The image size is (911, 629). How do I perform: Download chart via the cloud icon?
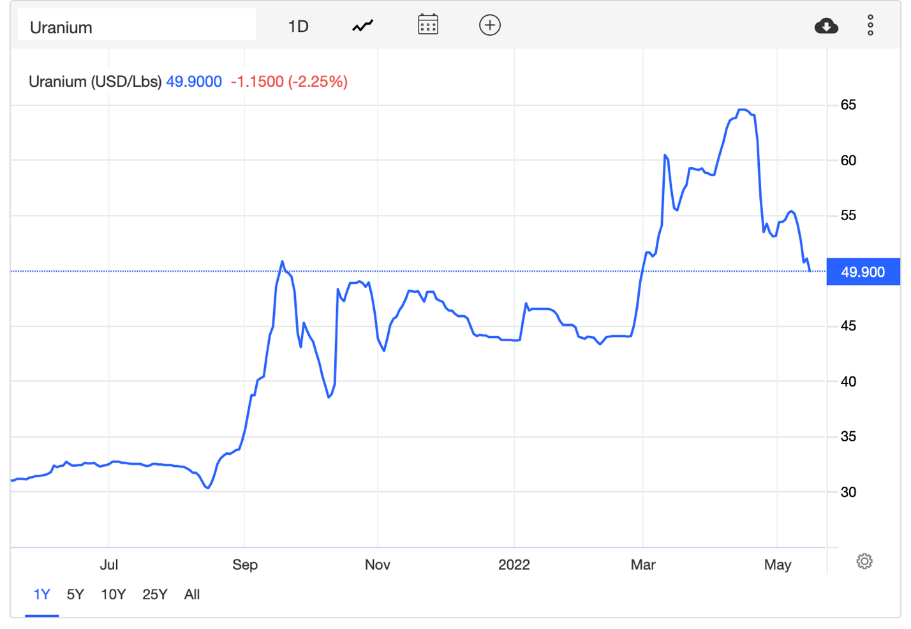[x=826, y=26]
